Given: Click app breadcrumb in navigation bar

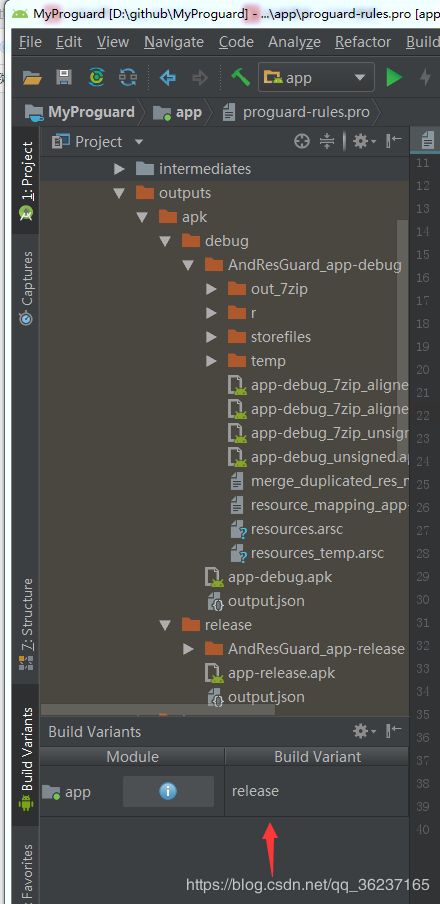Looking at the screenshot, I should click(178, 112).
